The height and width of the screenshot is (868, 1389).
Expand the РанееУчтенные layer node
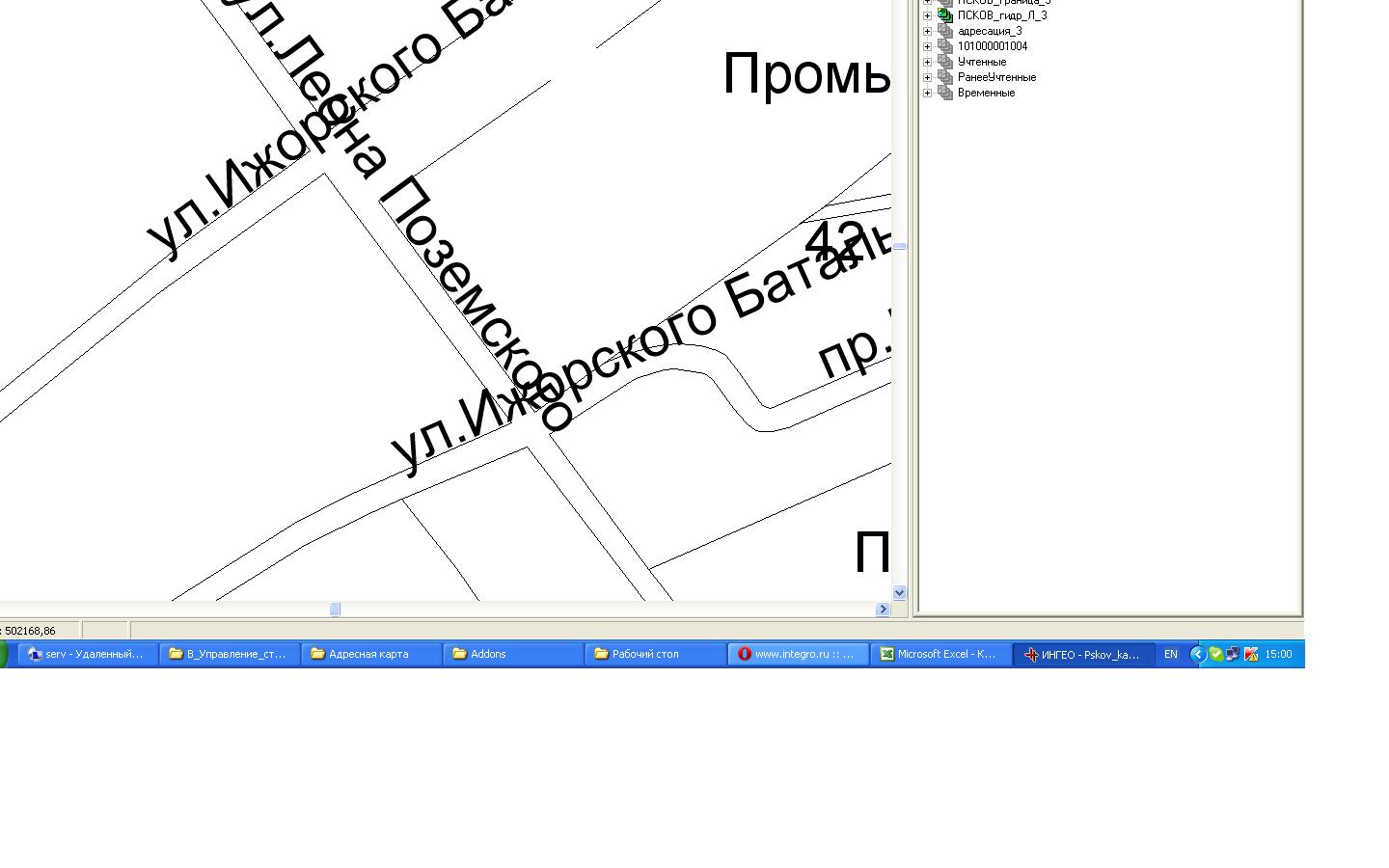point(928,77)
